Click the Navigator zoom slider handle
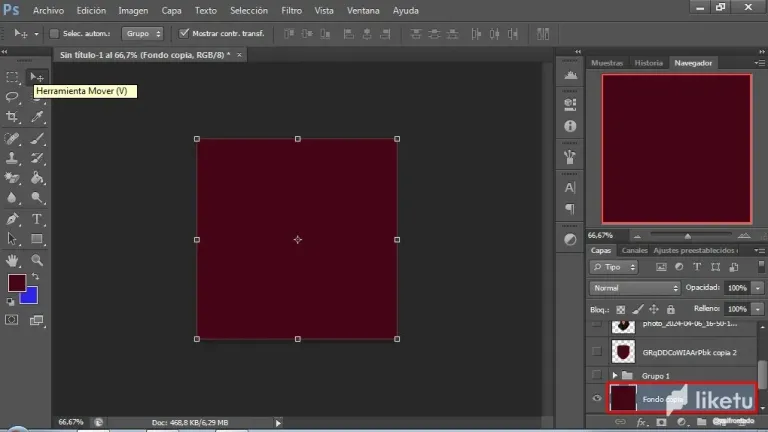The image size is (768, 432). [688, 237]
